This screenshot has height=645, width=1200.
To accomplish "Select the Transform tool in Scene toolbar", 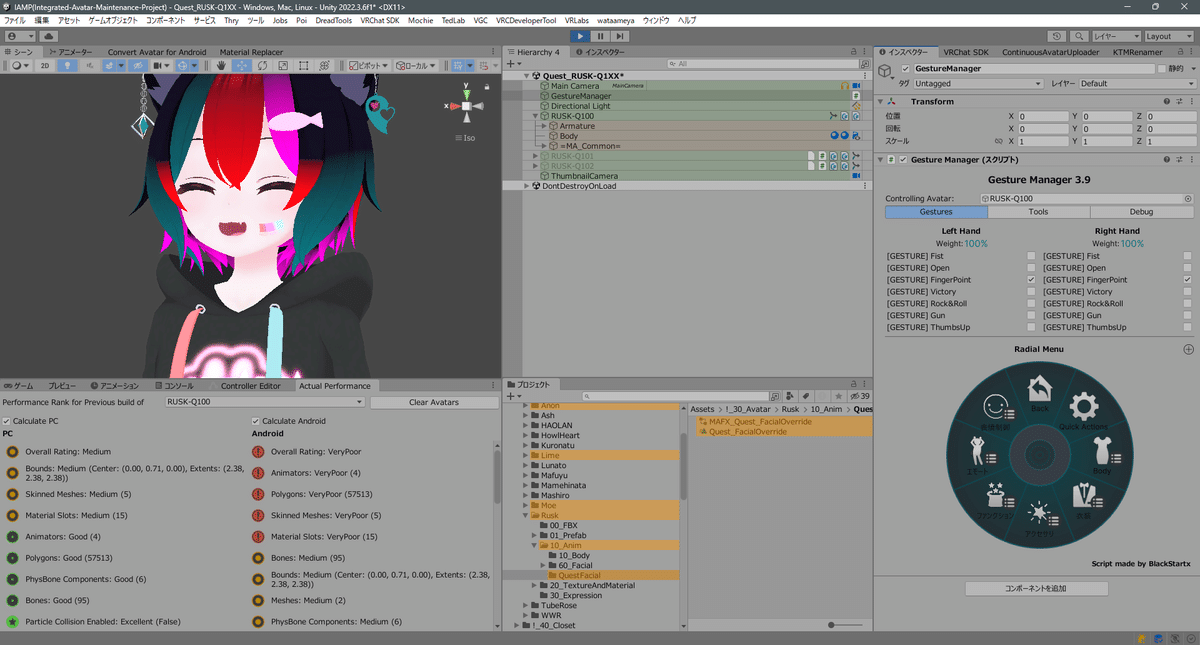I will point(323,65).
